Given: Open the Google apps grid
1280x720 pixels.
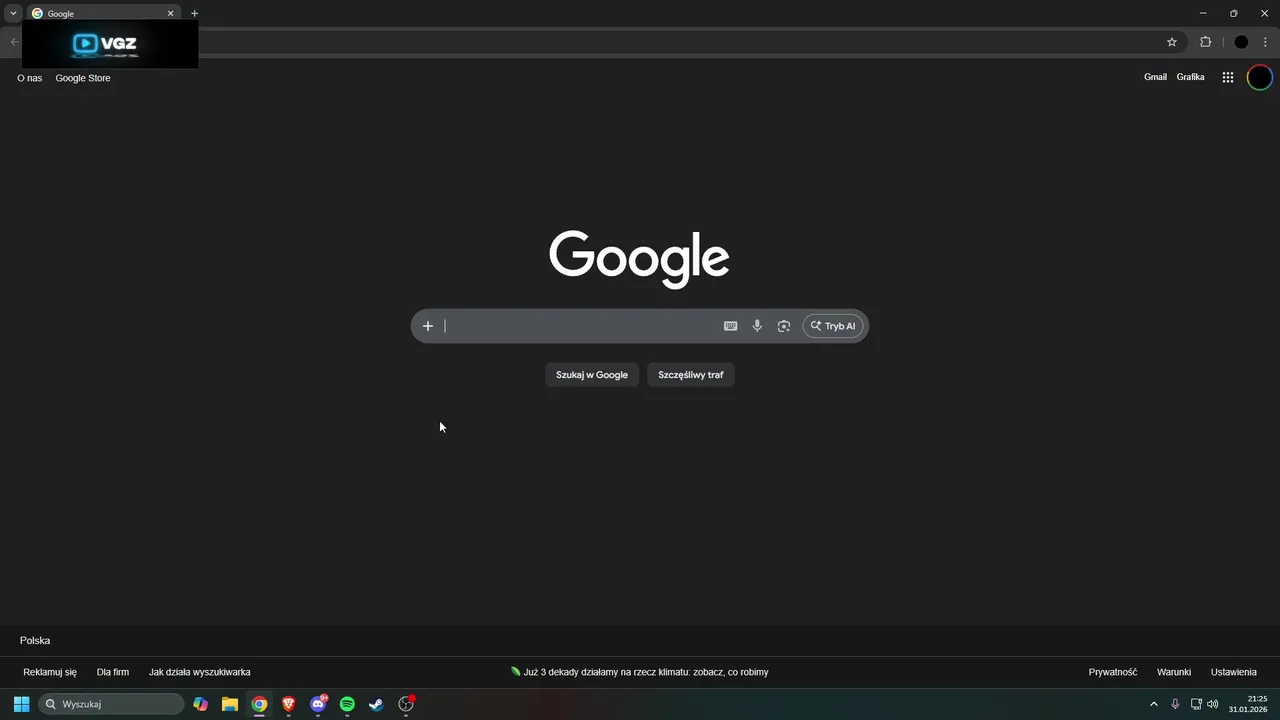Looking at the screenshot, I should coord(1228,77).
